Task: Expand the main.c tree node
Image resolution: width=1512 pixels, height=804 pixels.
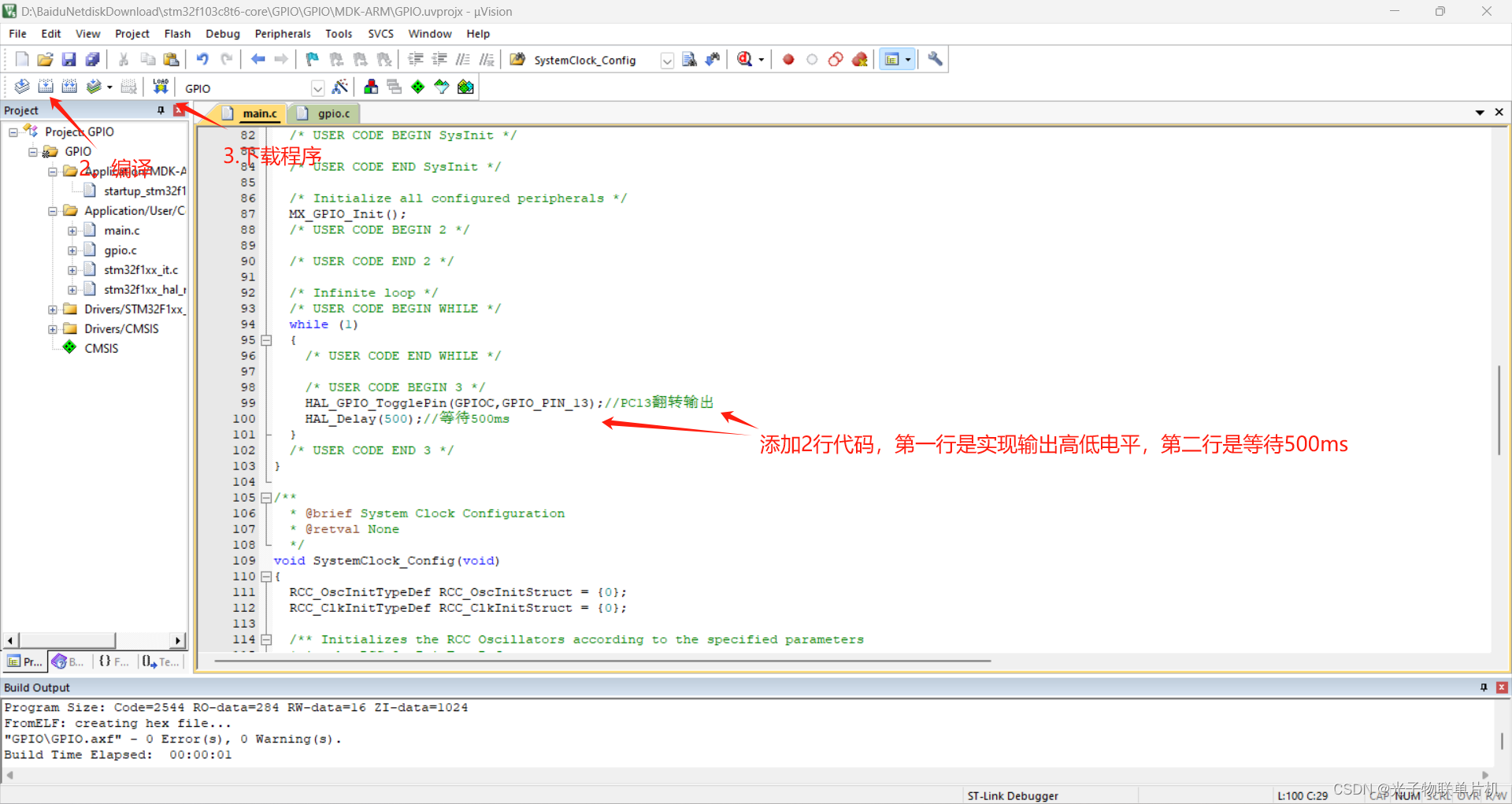Action: click(x=72, y=231)
